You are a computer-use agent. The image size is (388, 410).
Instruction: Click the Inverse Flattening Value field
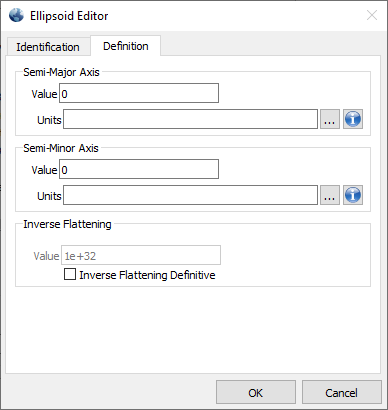coord(141,255)
